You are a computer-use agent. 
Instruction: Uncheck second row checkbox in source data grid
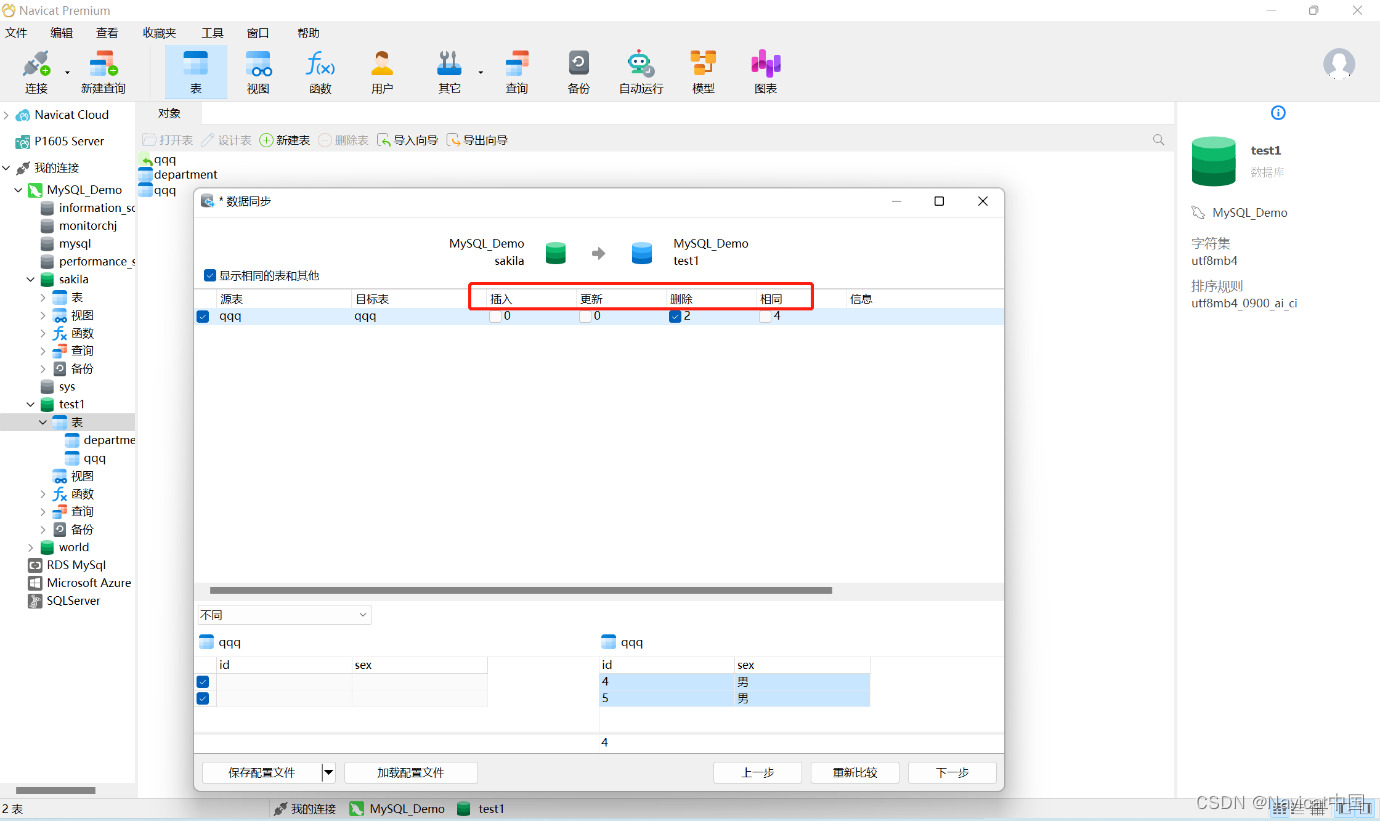[203, 699]
